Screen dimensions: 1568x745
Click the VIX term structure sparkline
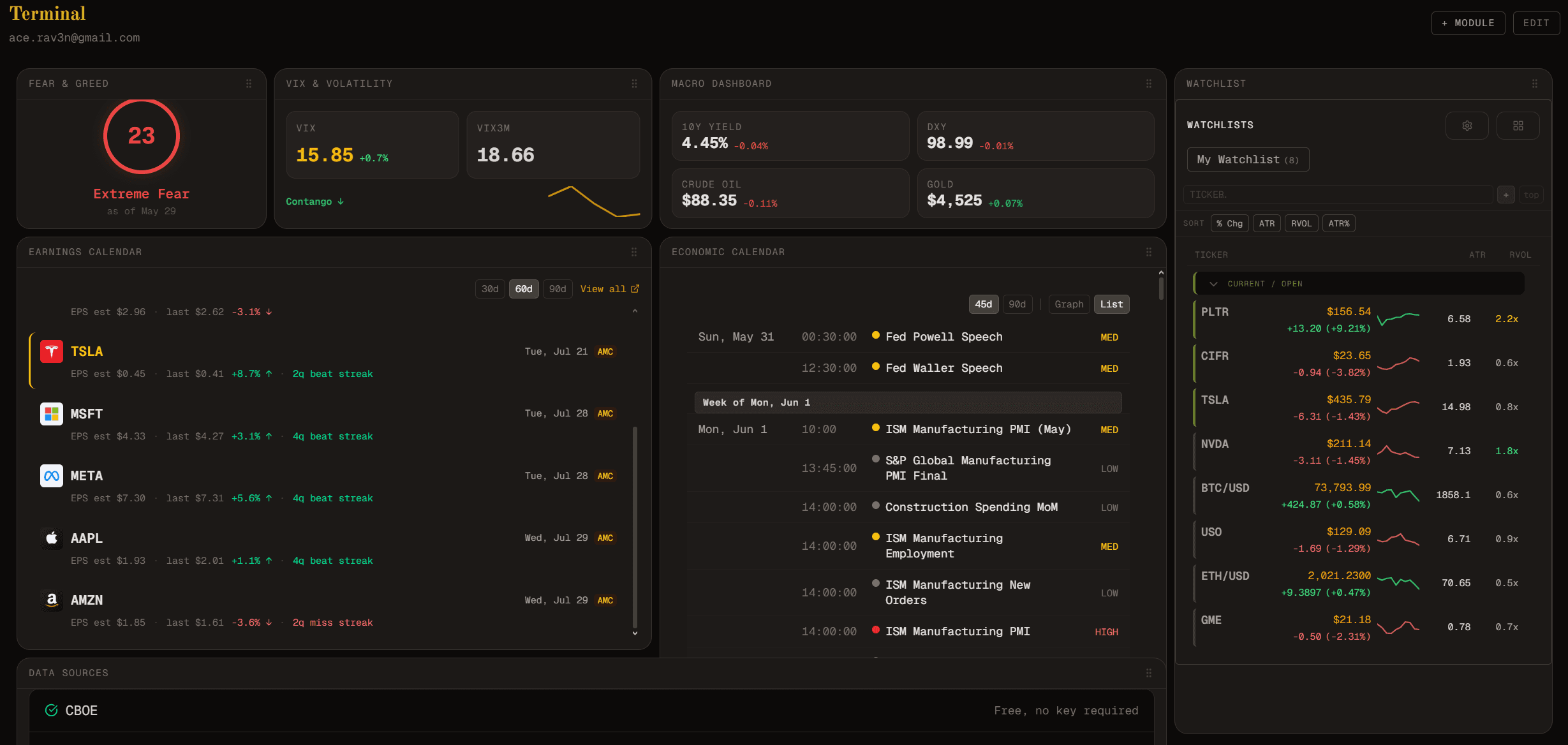click(x=594, y=202)
